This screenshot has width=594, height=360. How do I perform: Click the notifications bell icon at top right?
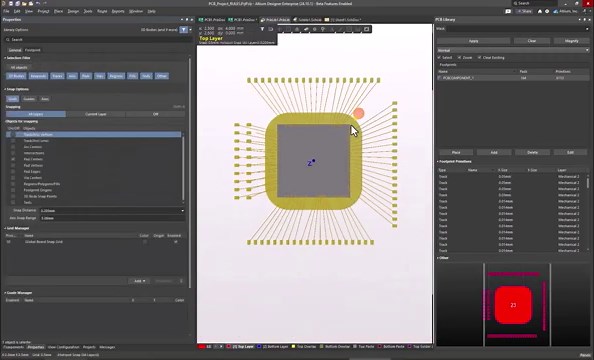pos(539,11)
